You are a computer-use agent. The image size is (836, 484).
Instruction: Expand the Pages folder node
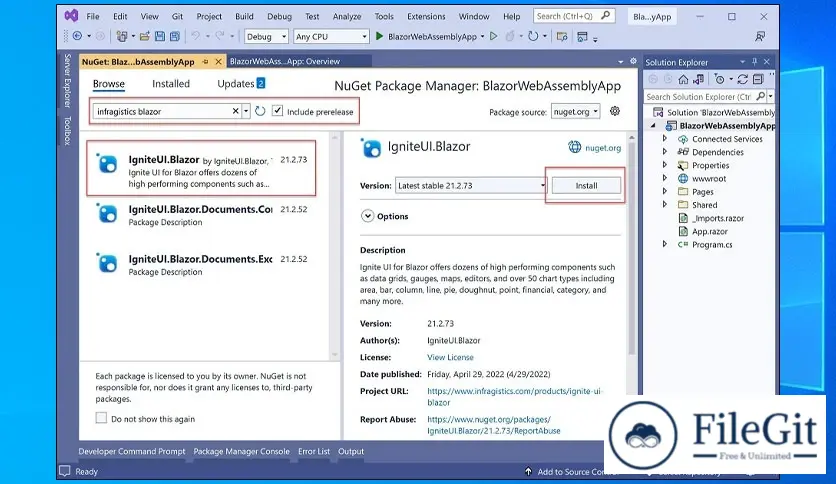tap(665, 191)
